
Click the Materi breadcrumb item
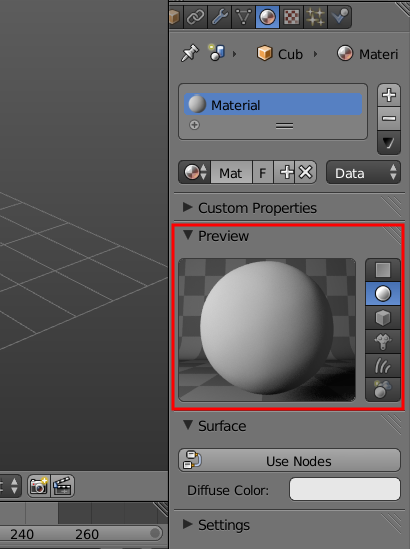tap(368, 54)
